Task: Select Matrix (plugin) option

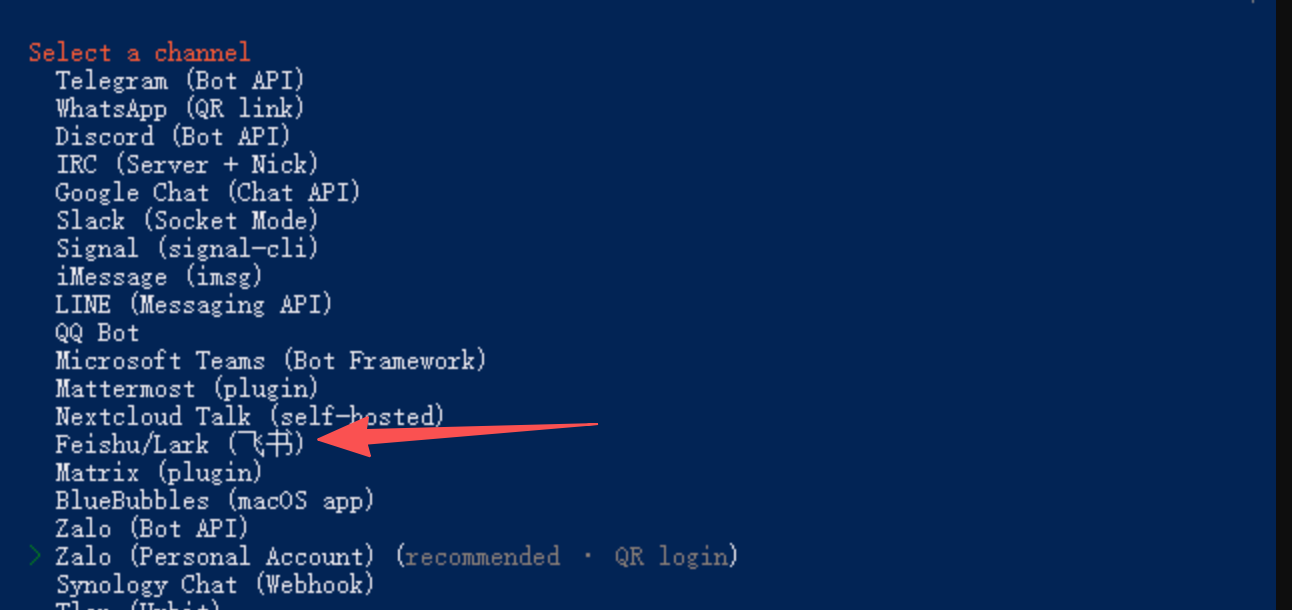Action: (159, 472)
